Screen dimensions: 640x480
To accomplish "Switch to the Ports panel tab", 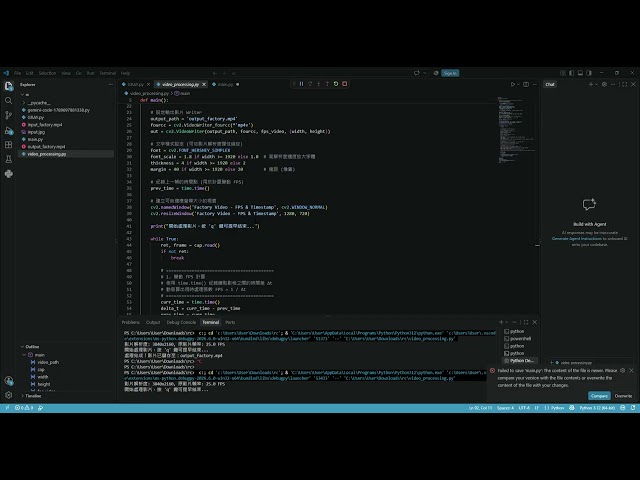I will tap(230, 322).
